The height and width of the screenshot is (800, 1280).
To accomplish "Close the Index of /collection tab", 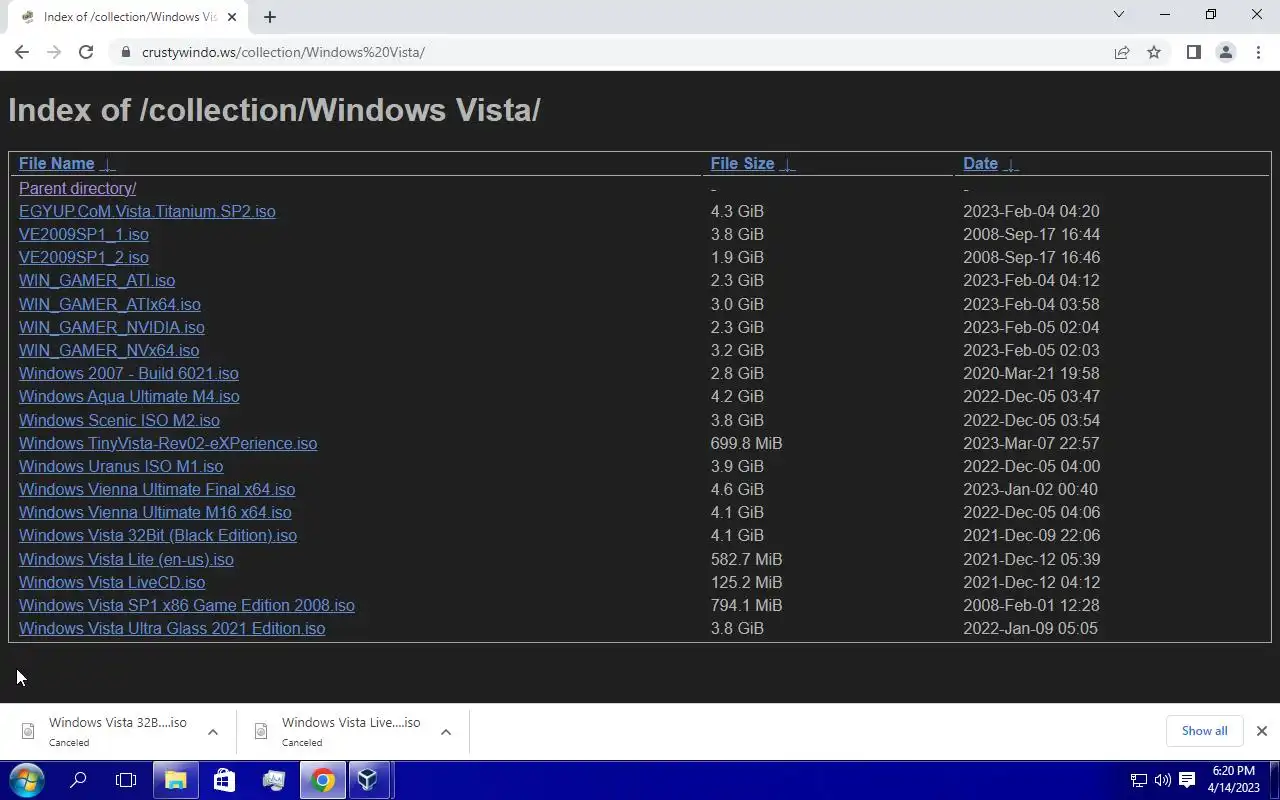I will point(232,17).
